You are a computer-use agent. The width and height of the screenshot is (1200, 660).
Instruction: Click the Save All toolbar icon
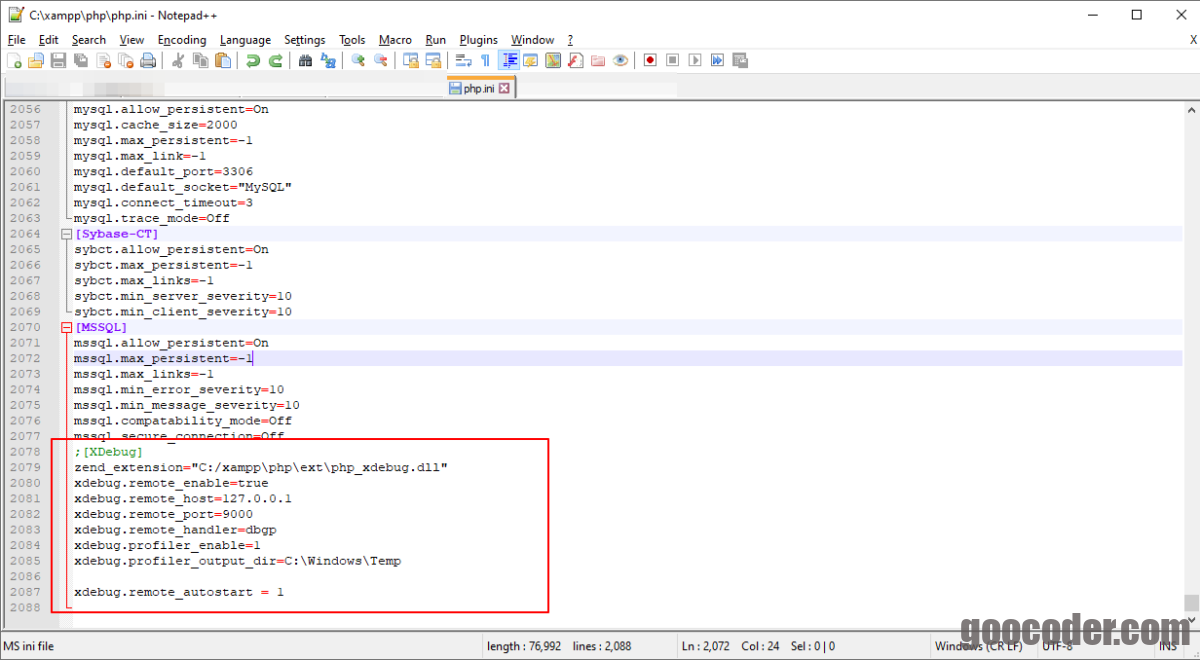click(x=80, y=60)
